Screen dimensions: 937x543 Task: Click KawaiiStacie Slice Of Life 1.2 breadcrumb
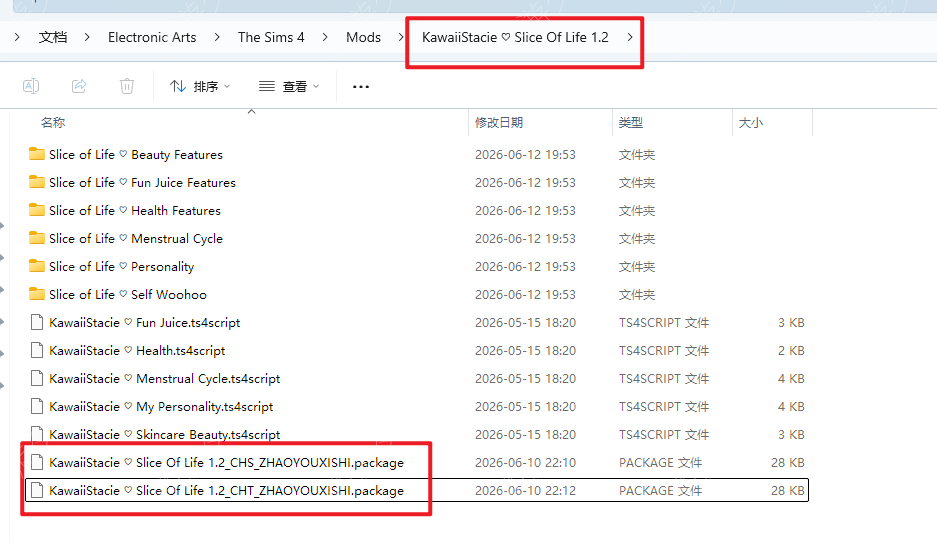click(515, 37)
